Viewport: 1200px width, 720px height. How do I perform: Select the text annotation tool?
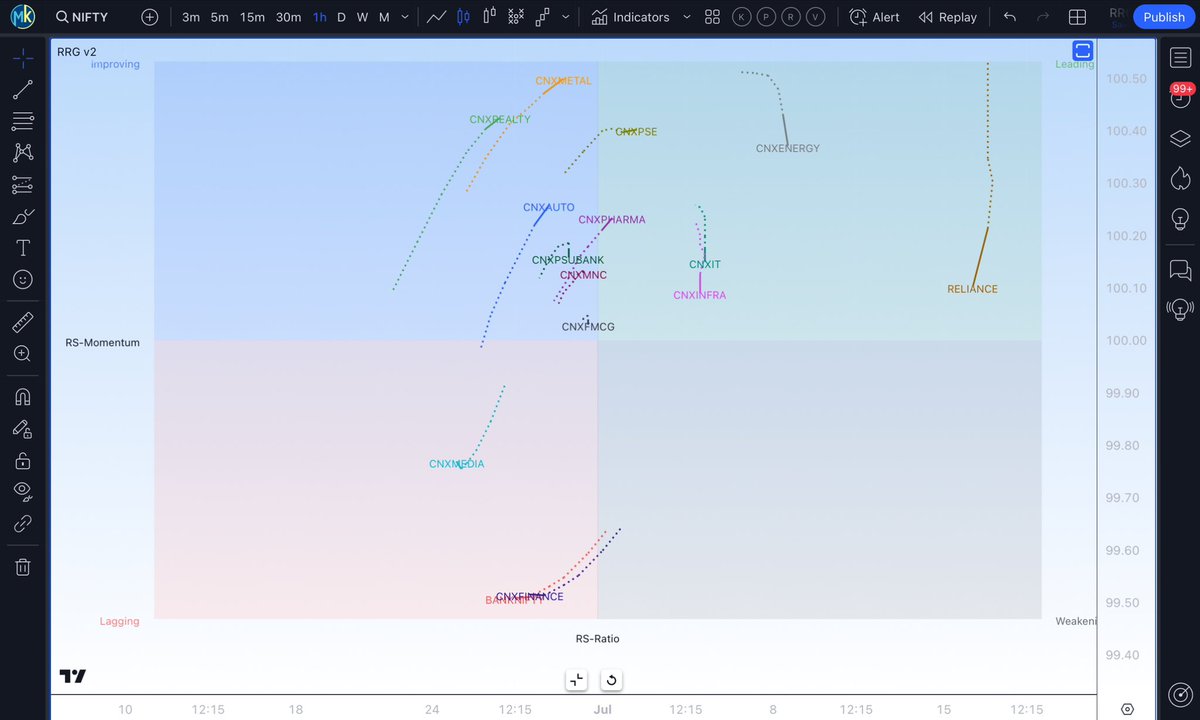click(22, 247)
